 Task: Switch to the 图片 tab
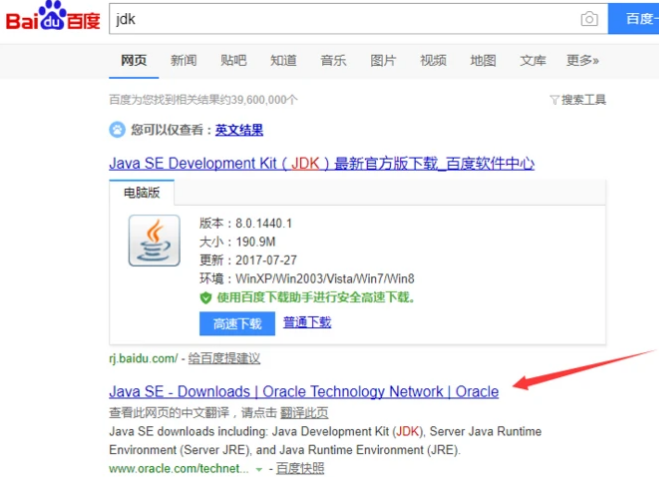[383, 61]
